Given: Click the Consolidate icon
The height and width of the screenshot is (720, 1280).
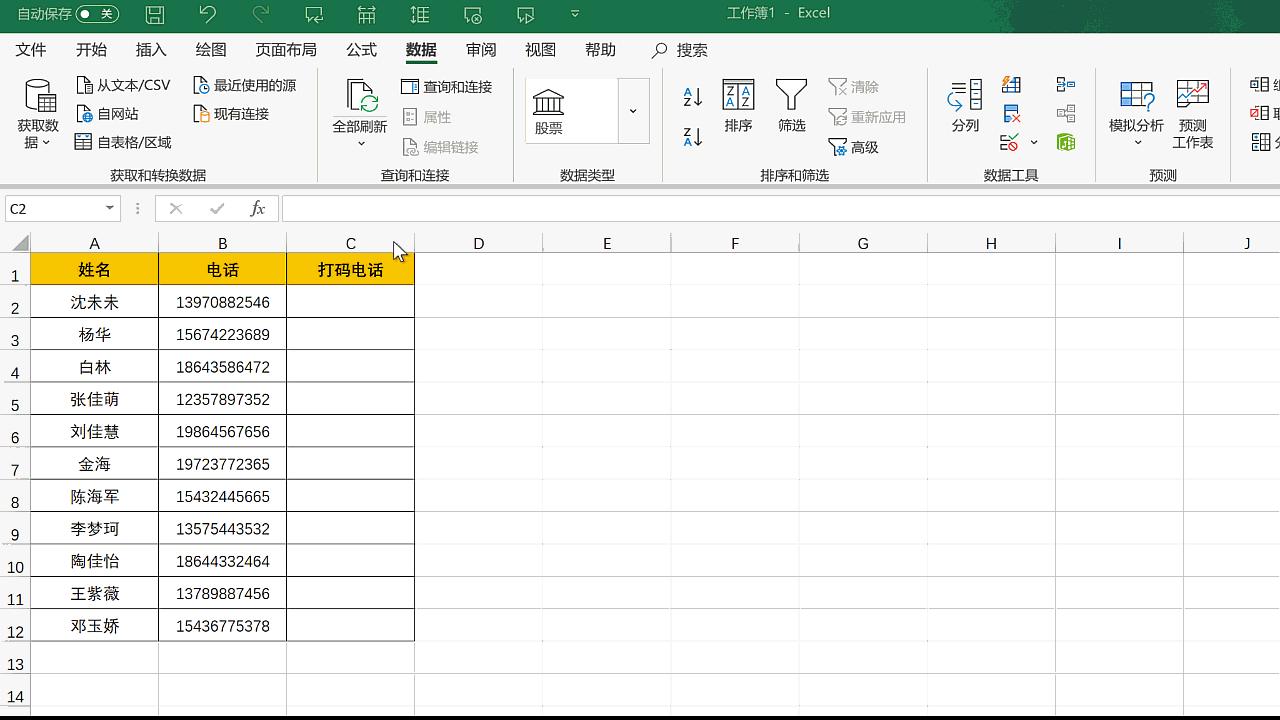Looking at the screenshot, I should [1066, 85].
